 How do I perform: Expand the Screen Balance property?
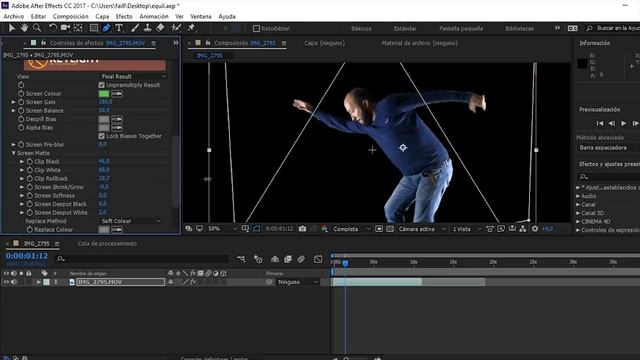13,111
